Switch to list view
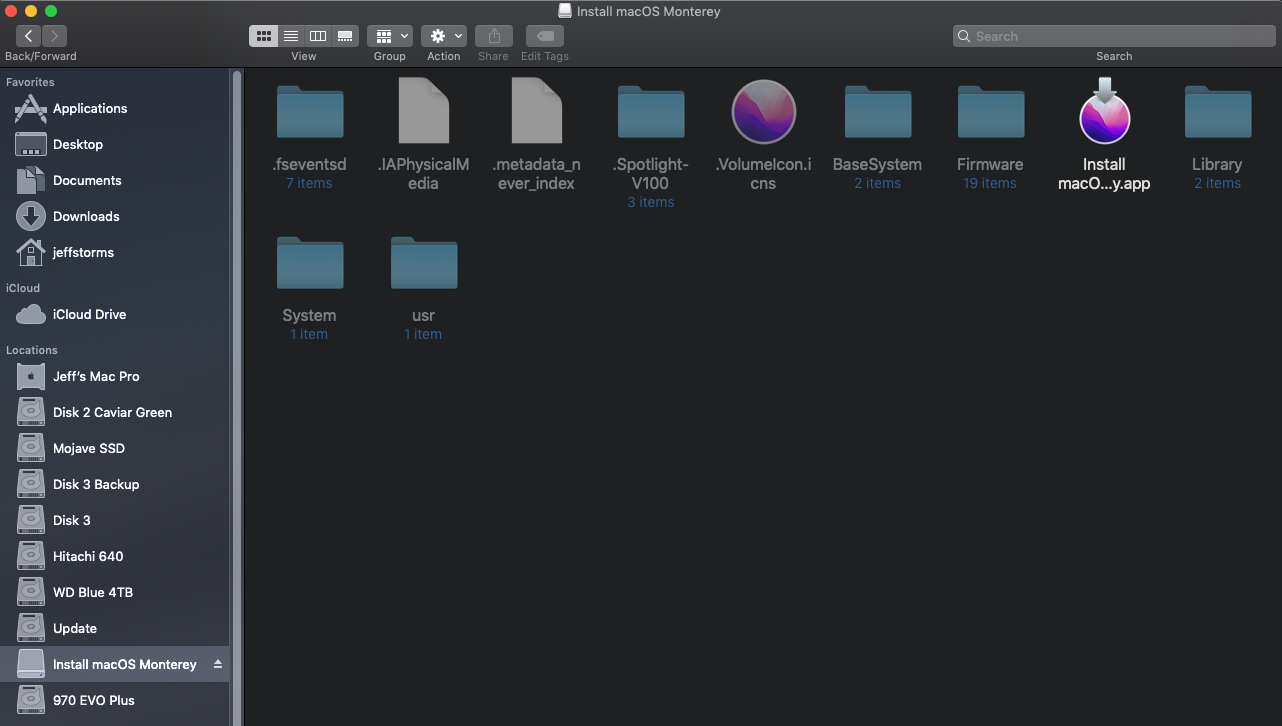Viewport: 1282px width, 726px height. point(291,36)
